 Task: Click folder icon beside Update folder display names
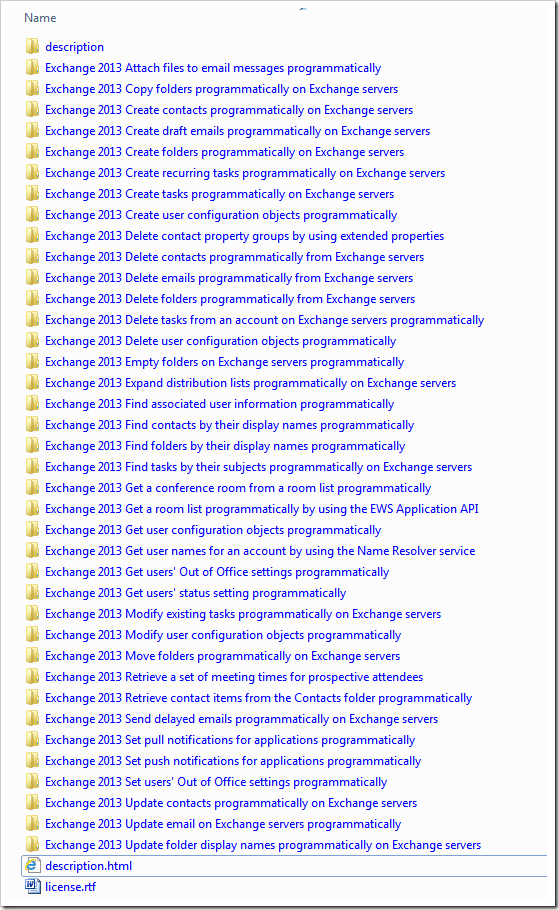click(x=33, y=844)
